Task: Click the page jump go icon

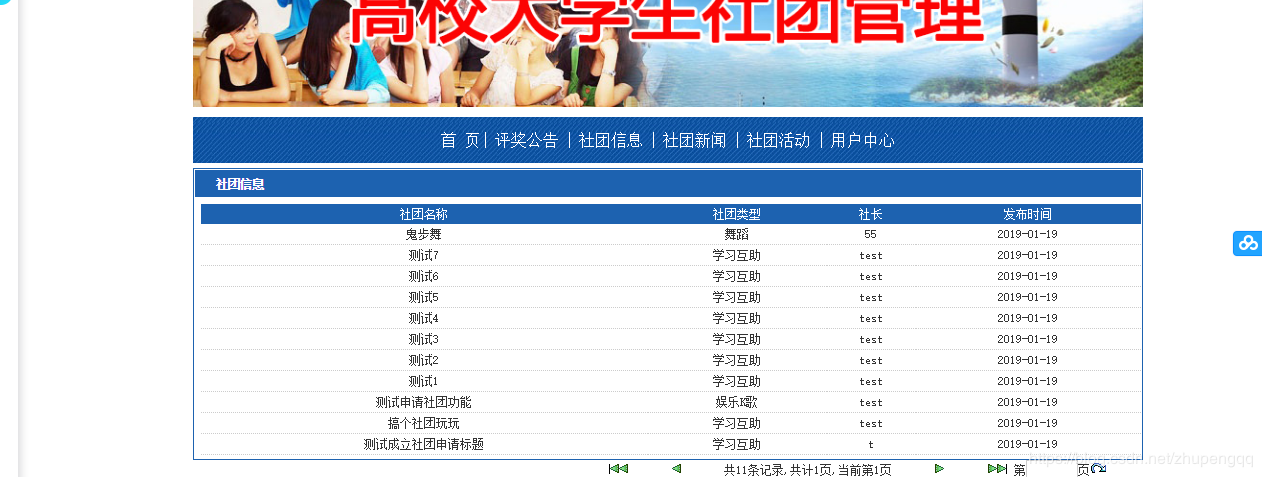Action: (1098, 469)
